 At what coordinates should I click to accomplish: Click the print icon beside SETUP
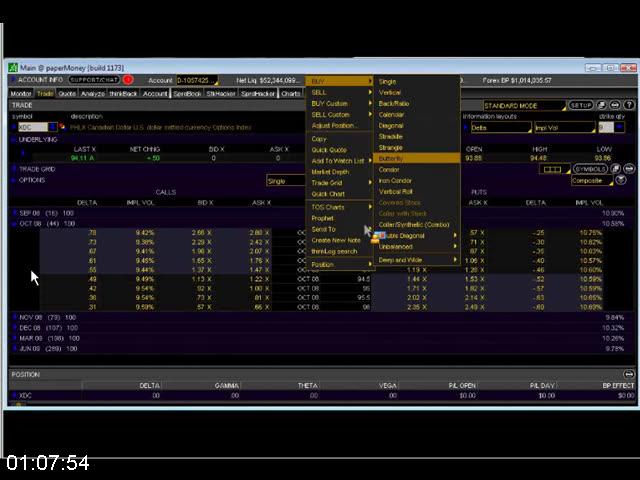[x=615, y=105]
